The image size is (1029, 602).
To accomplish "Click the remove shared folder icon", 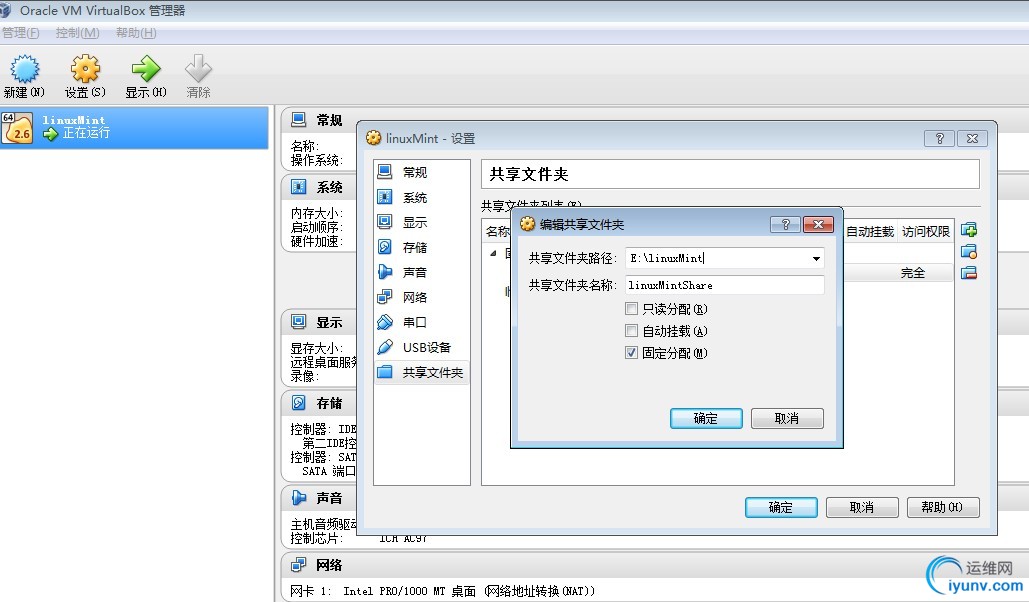I will (969, 273).
